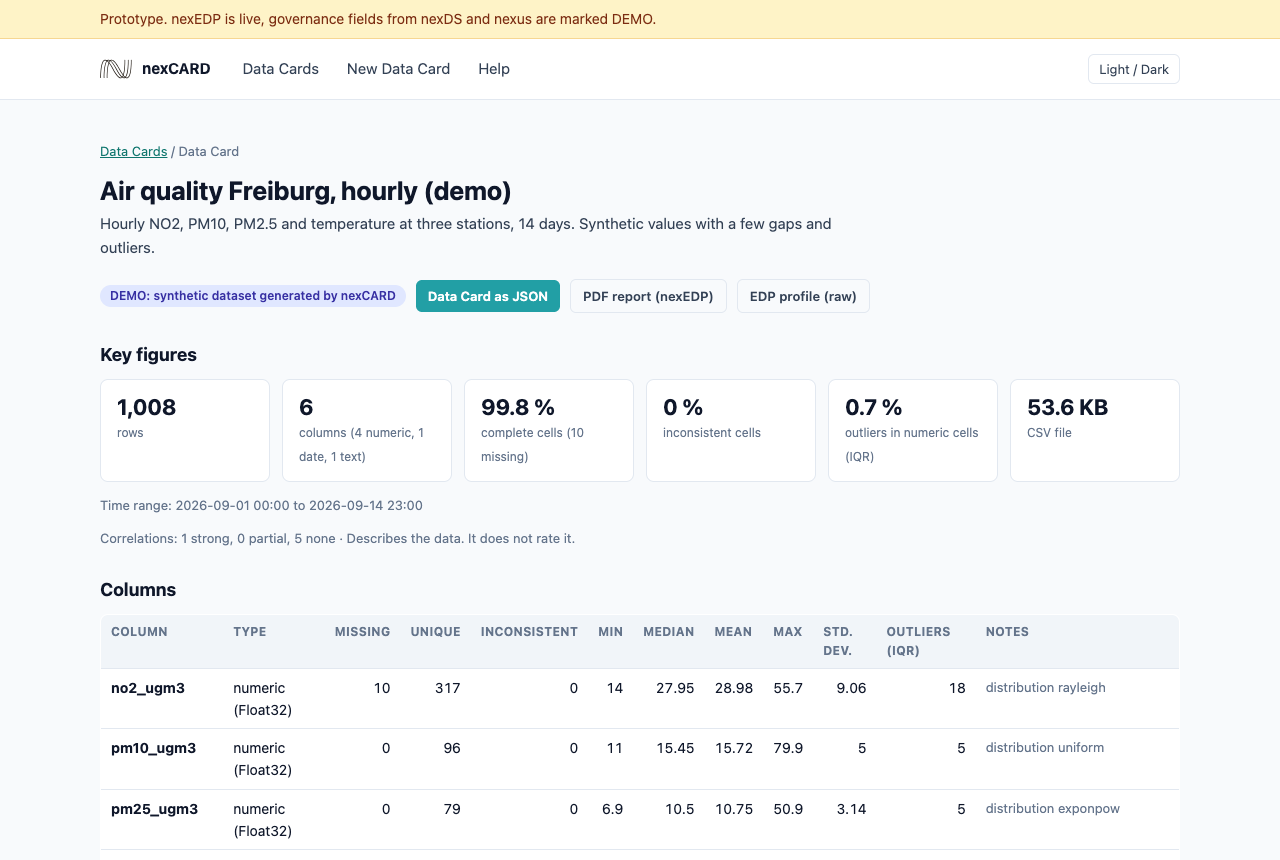The image size is (1280, 860).
Task: Click the 0 % inconsistent cells figure
Action: click(x=731, y=430)
